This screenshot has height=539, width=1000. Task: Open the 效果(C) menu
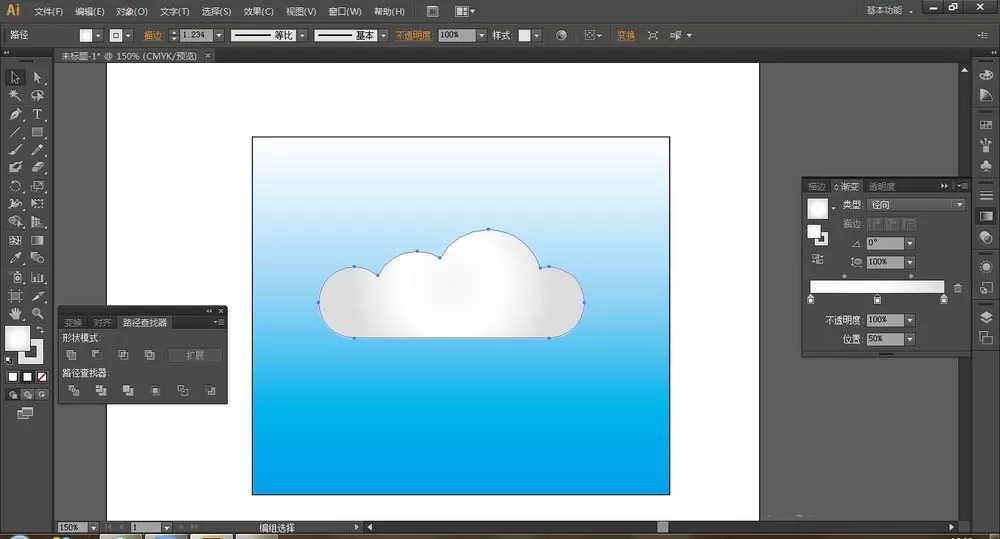[258, 11]
